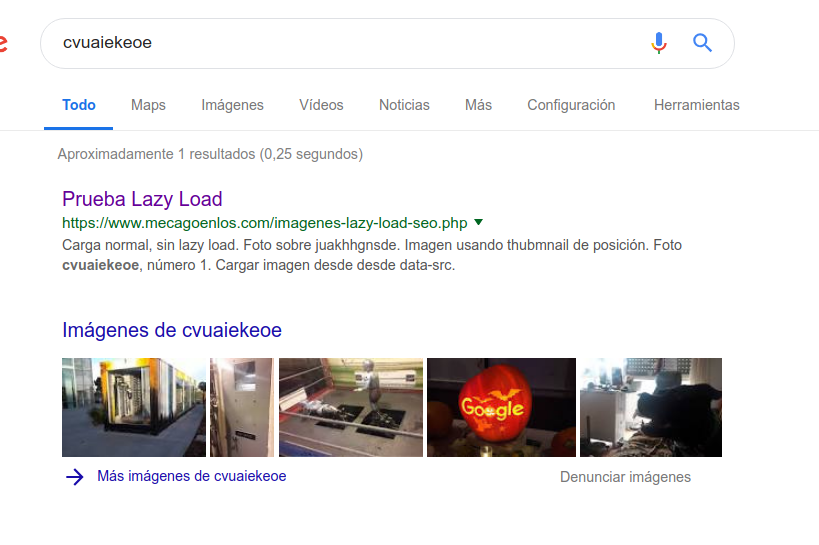The image size is (819, 545).
Task: Open the statue fountain thumbnail
Action: [x=351, y=408]
